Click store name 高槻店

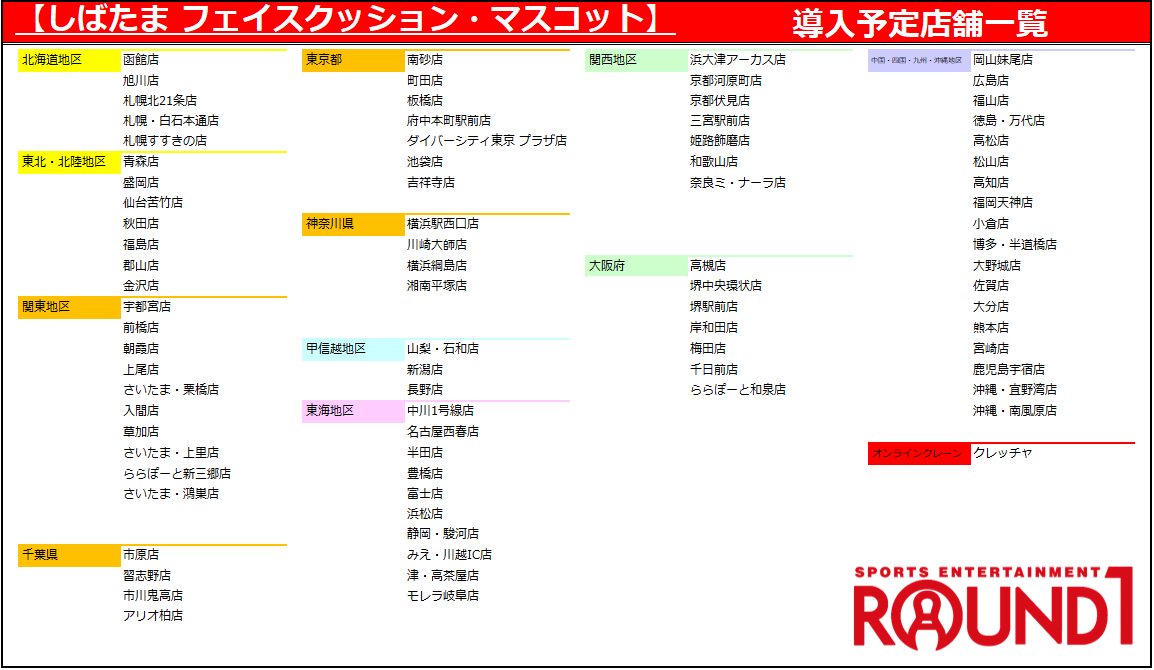click(707, 265)
